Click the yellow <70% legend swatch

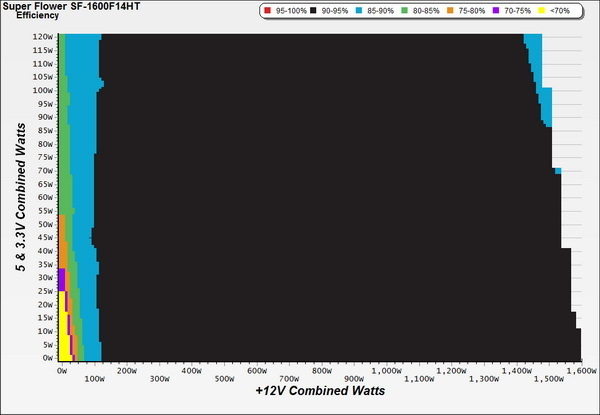[541, 11]
